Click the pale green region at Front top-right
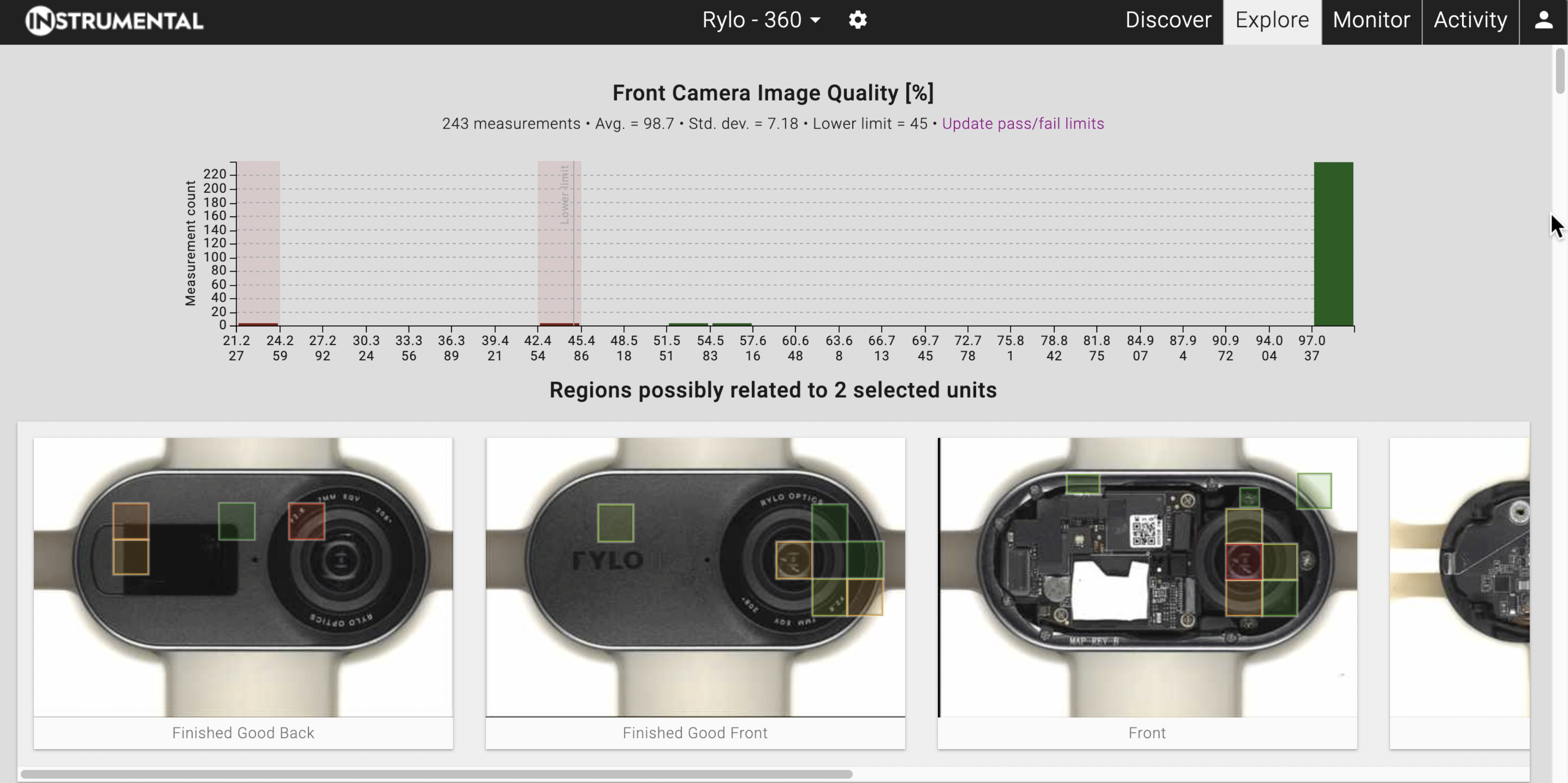Image resolution: width=1568 pixels, height=783 pixels. click(x=1314, y=491)
